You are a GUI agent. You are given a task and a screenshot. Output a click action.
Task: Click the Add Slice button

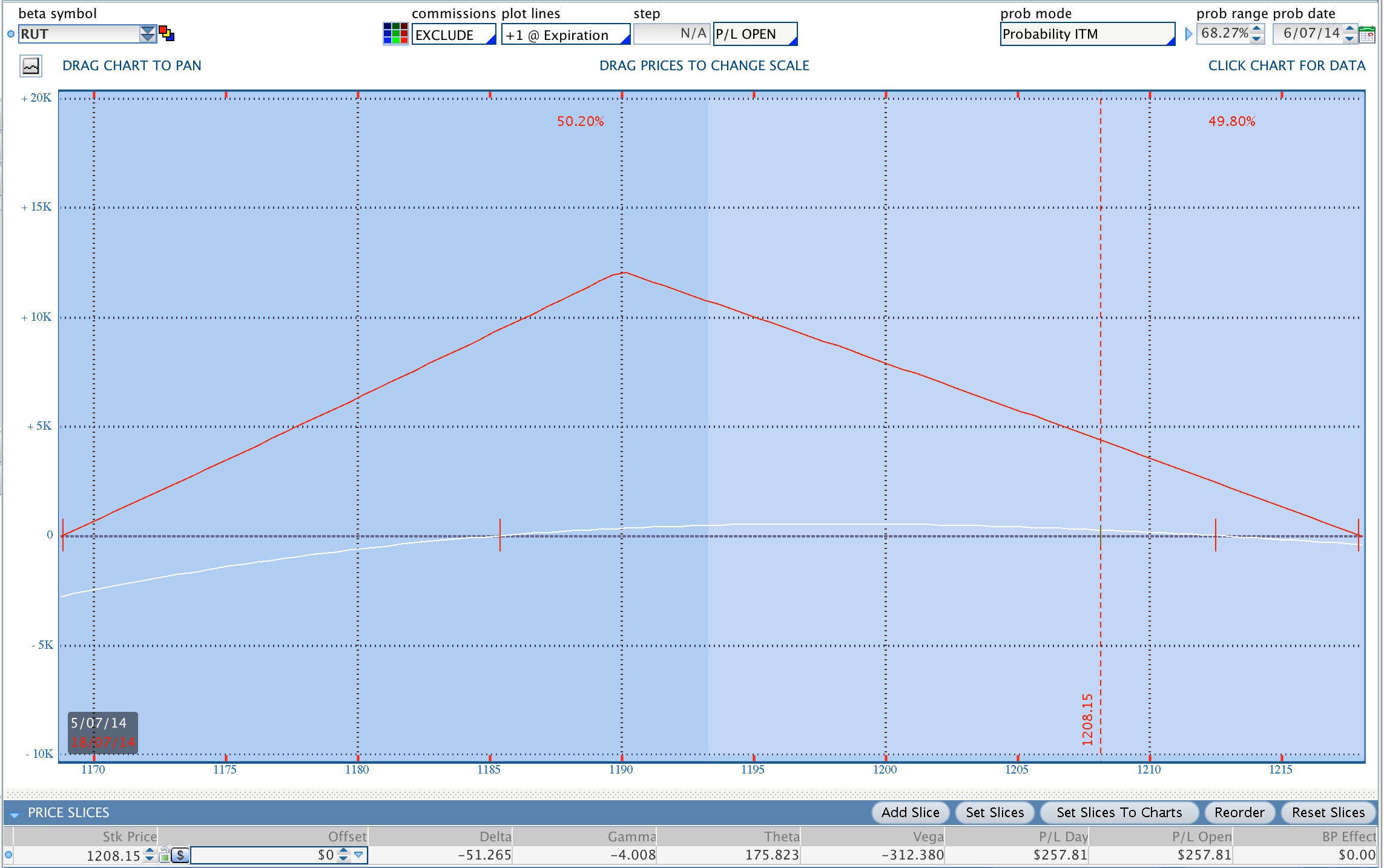pyautogui.click(x=910, y=812)
